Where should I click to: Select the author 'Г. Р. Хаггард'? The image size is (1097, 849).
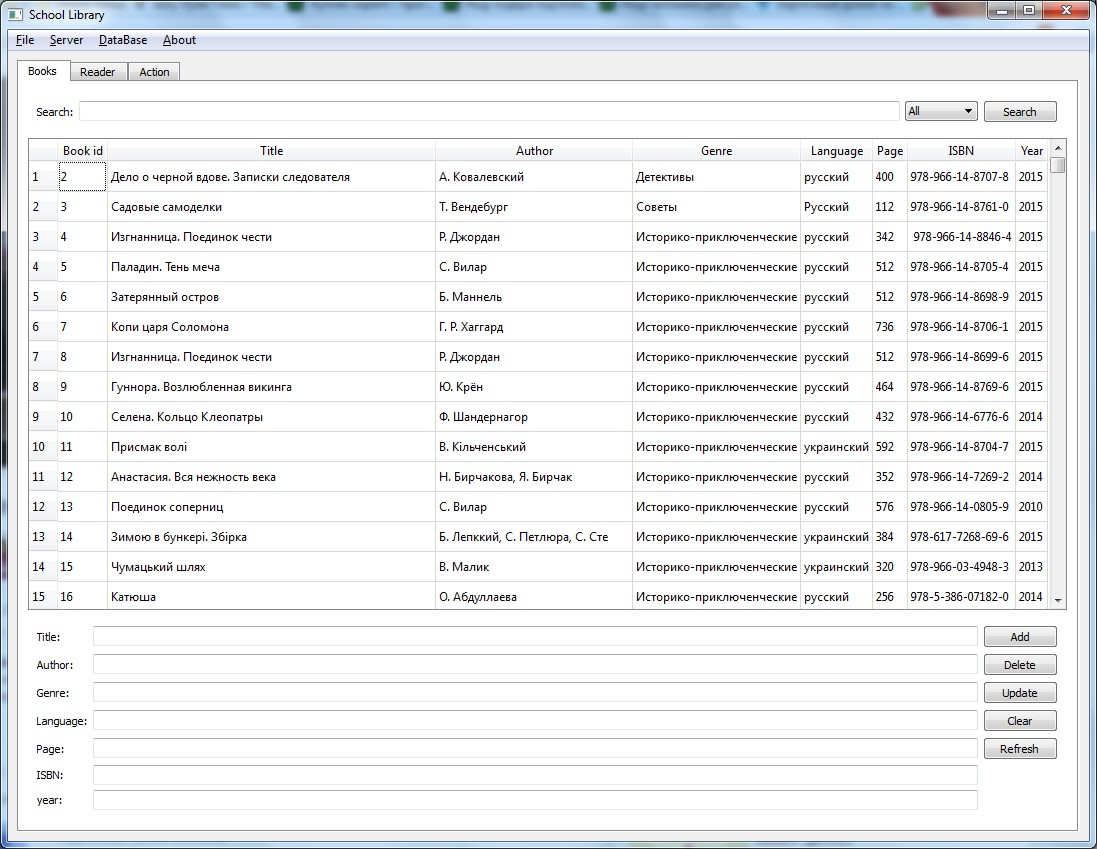534,327
